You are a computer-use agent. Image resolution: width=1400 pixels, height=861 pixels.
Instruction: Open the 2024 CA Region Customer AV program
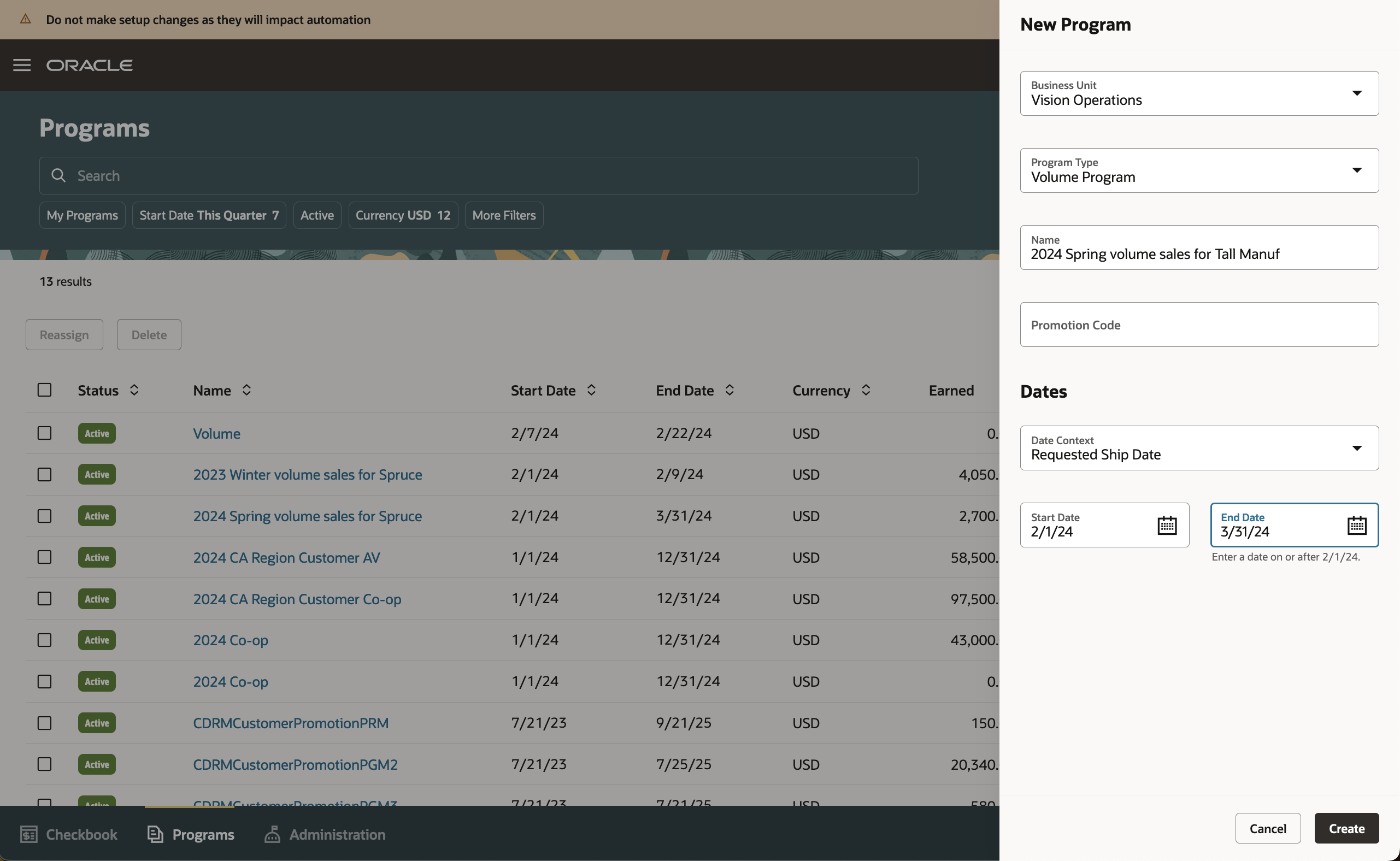click(286, 557)
